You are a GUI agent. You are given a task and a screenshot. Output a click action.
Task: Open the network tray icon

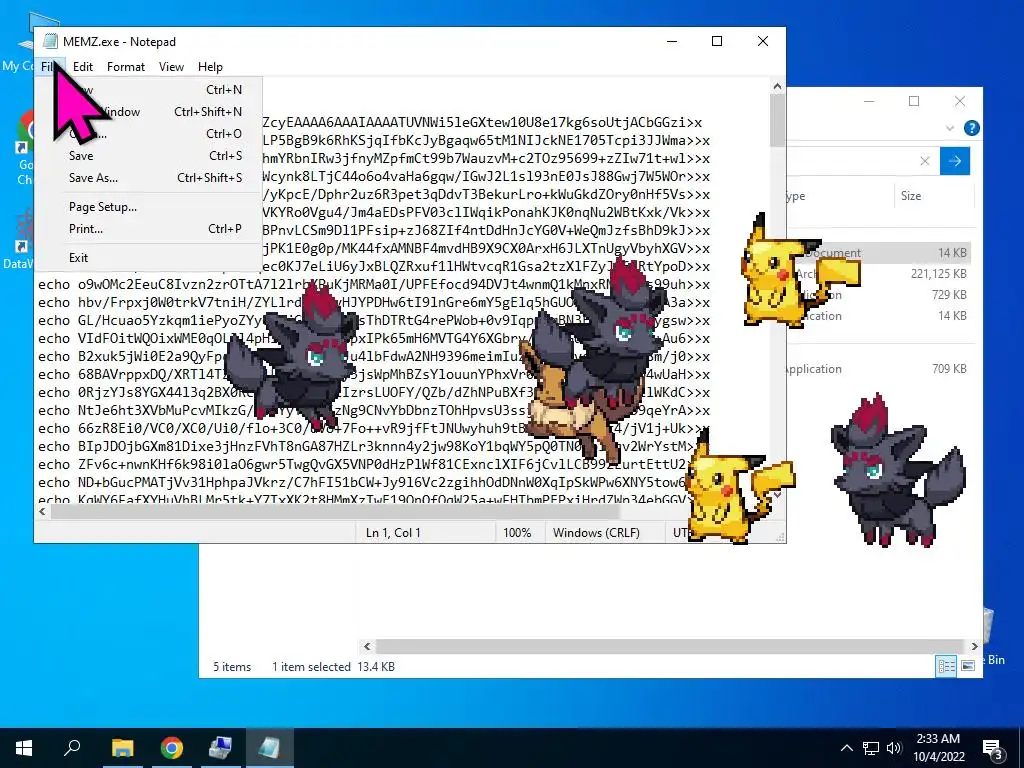(871, 748)
